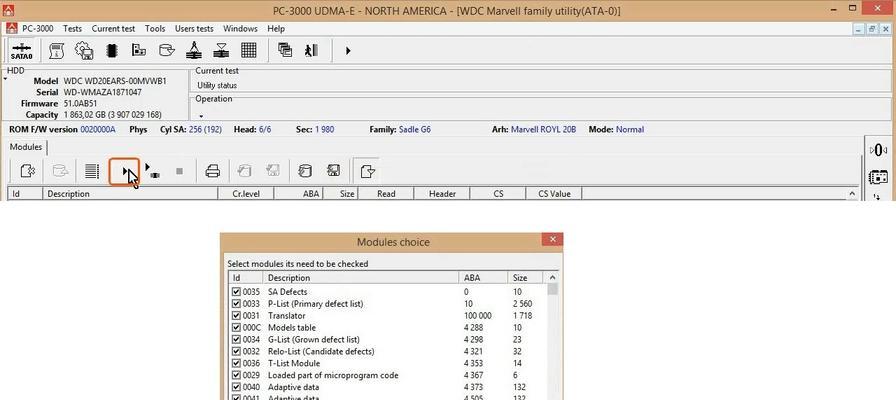Toggle the 000C Models table checkbox
Viewport: 896px width, 400px height.
[237, 327]
